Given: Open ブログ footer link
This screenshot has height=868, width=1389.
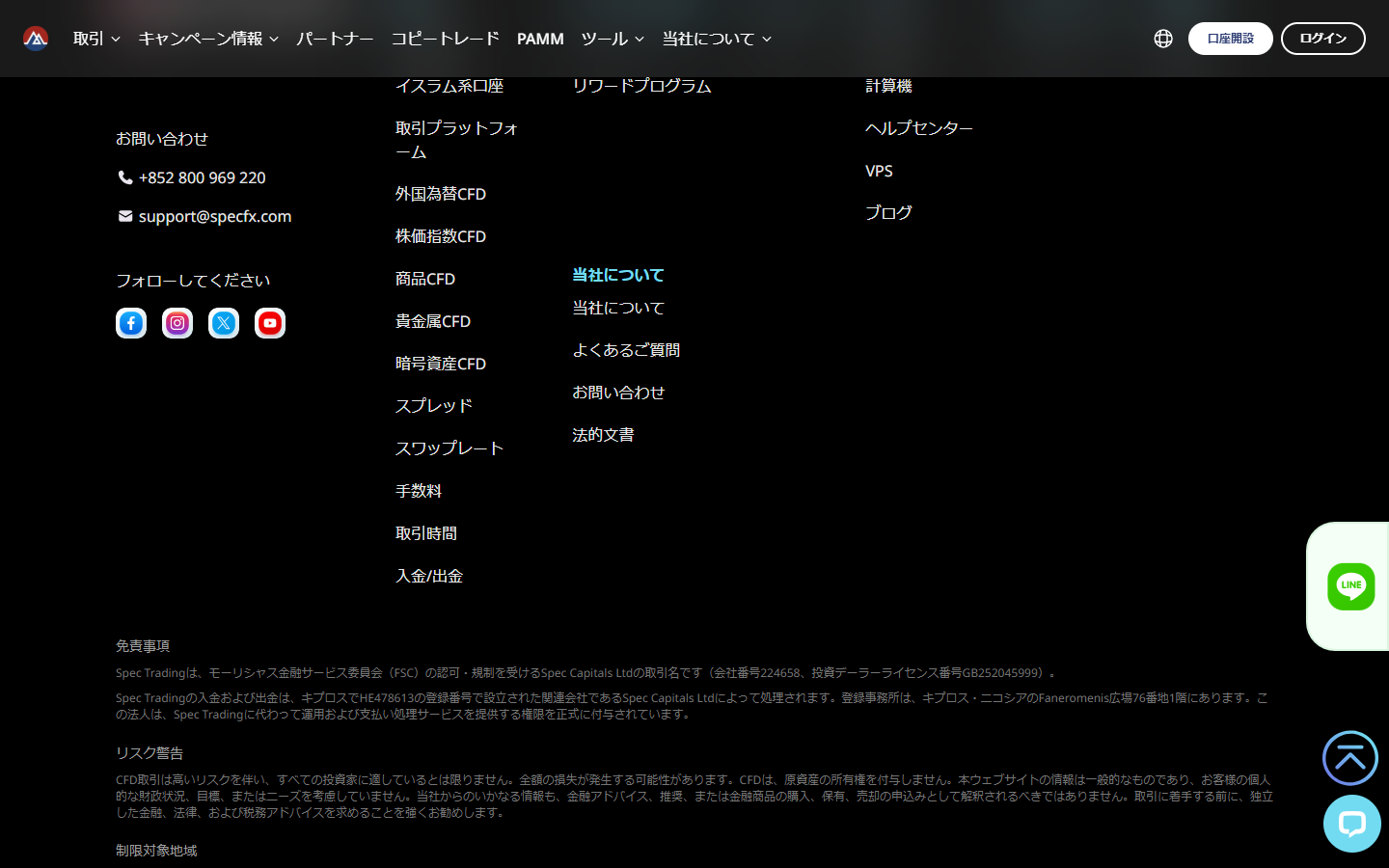Looking at the screenshot, I should (x=888, y=212).
